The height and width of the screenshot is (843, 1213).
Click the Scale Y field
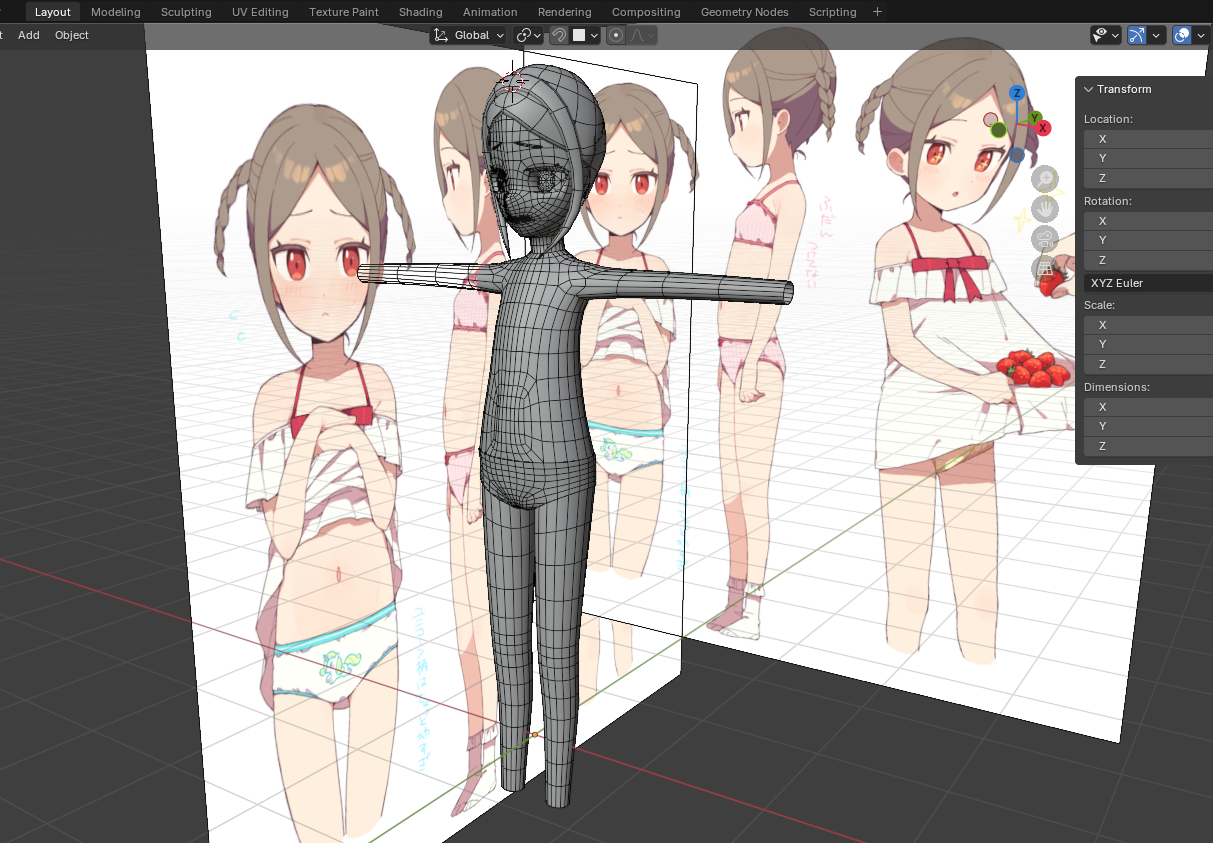[x=1148, y=344]
